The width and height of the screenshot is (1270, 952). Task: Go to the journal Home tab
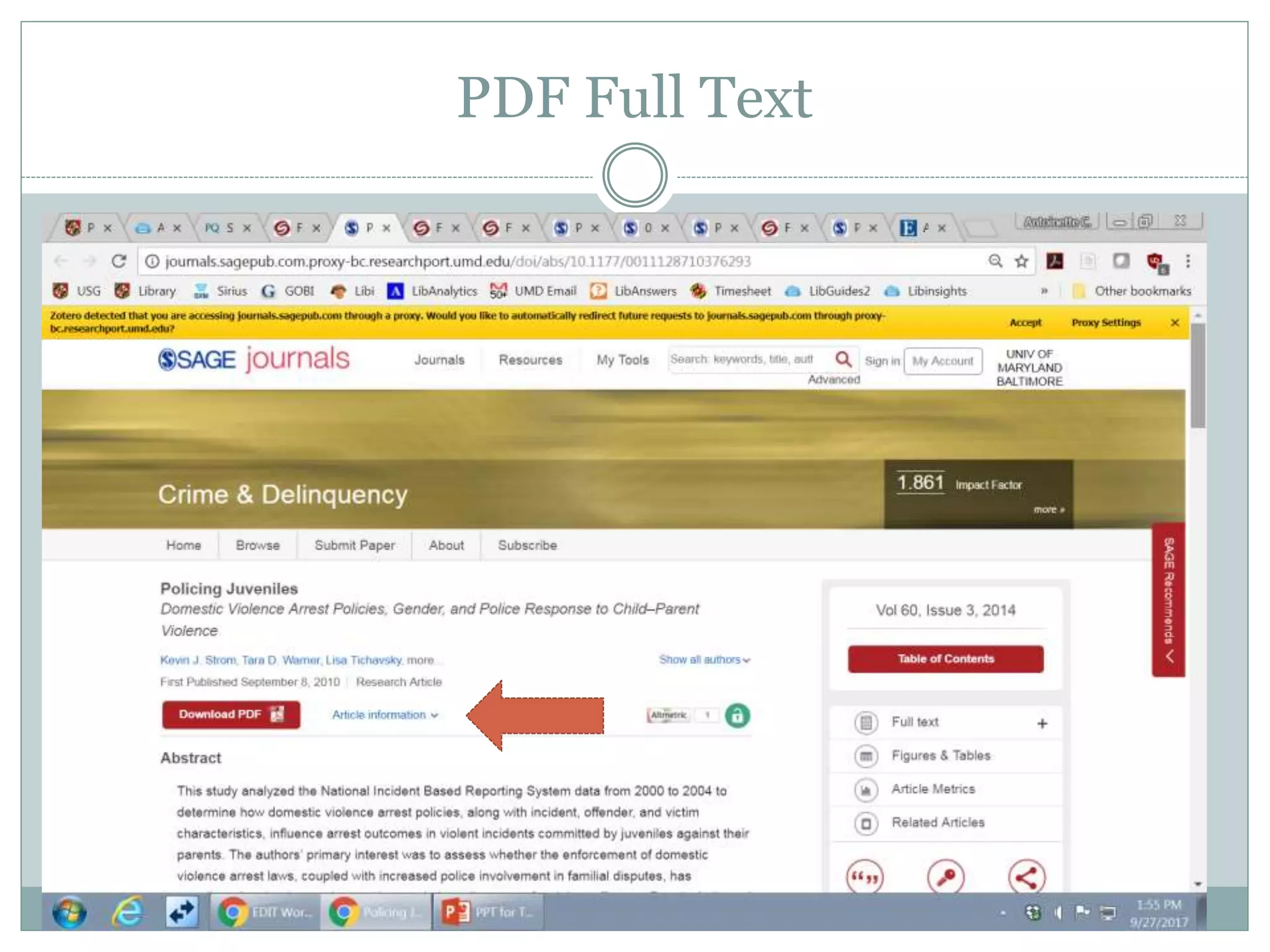pos(184,545)
